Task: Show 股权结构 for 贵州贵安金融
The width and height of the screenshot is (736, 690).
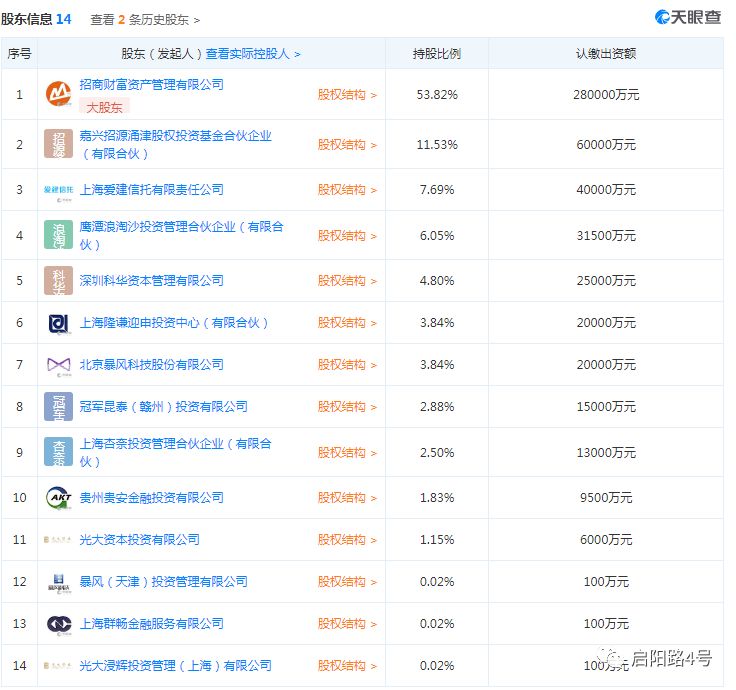Action: pyautogui.click(x=347, y=498)
